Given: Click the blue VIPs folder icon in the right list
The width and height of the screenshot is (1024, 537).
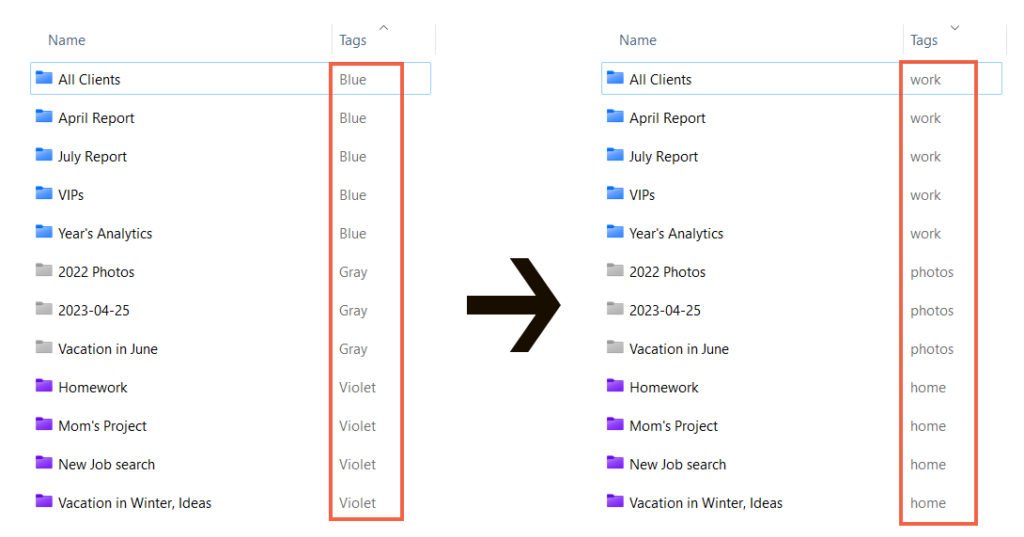Looking at the screenshot, I should coord(615,194).
